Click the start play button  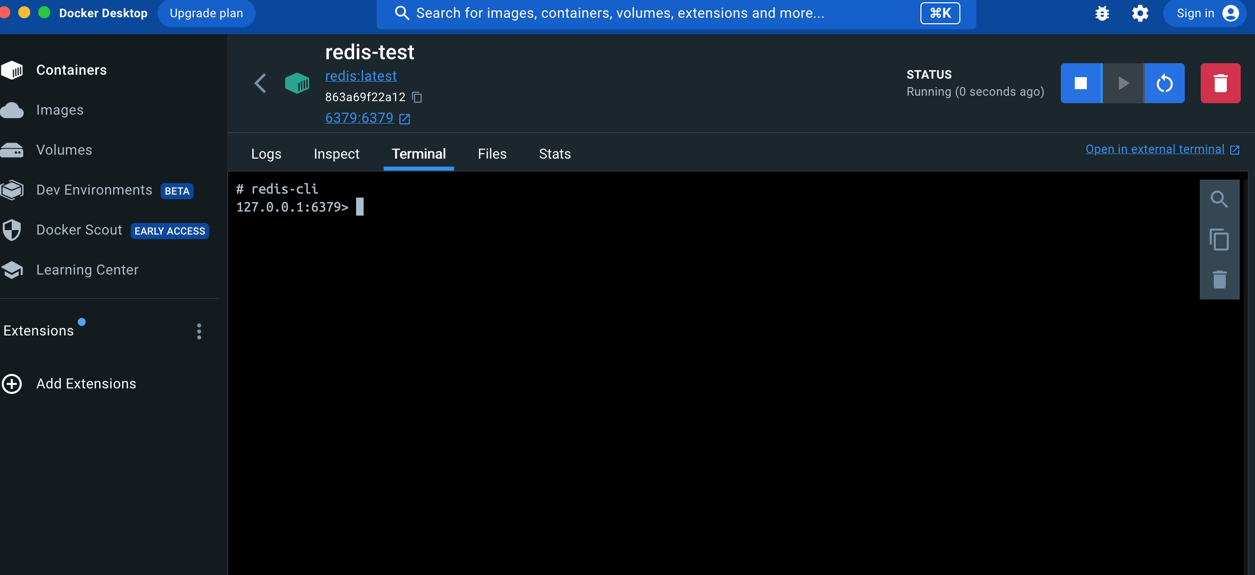pyautogui.click(x=1123, y=84)
